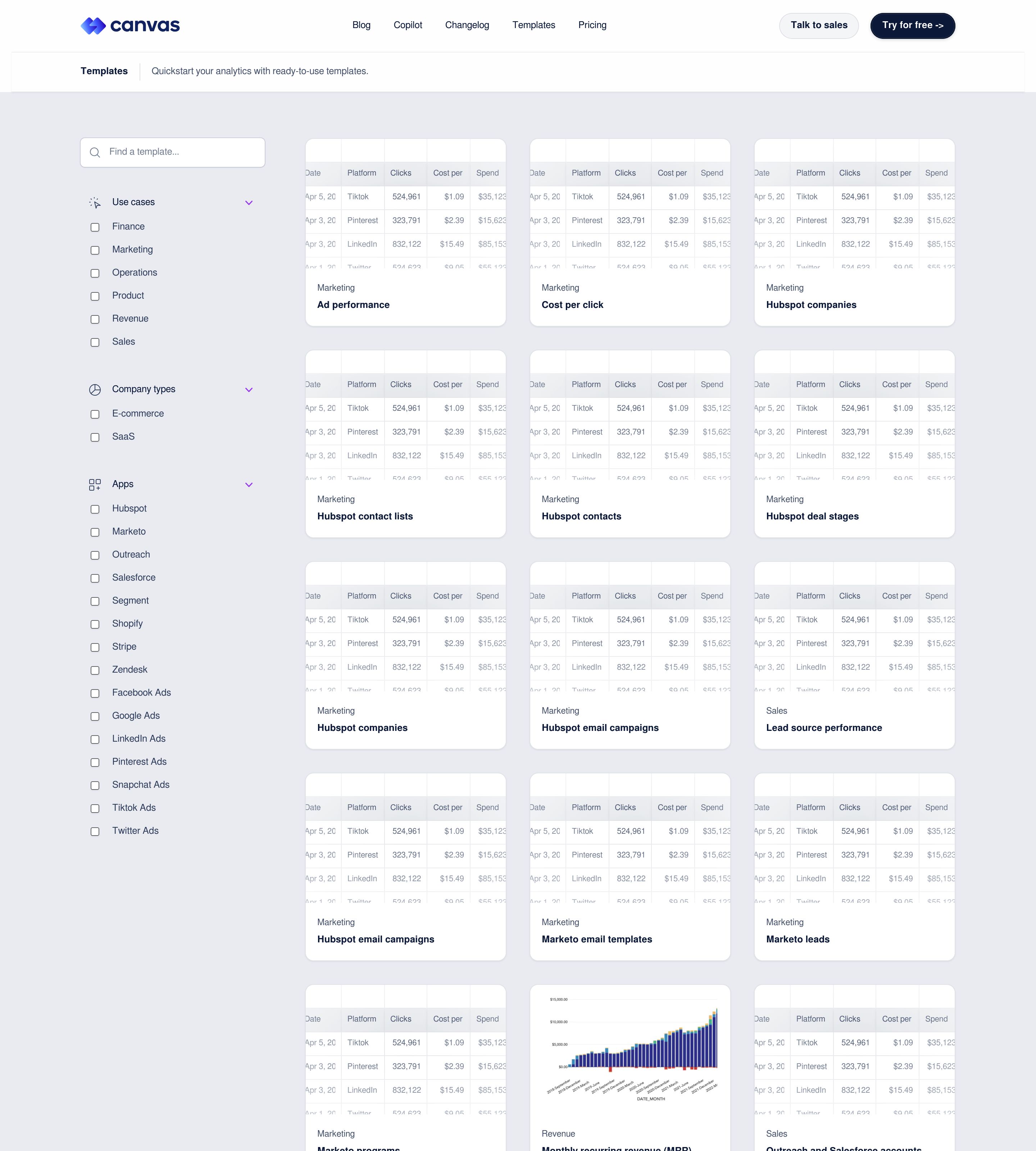Enable the Salesforce app filter
Screen dimensions: 1036x1151
tap(95, 578)
